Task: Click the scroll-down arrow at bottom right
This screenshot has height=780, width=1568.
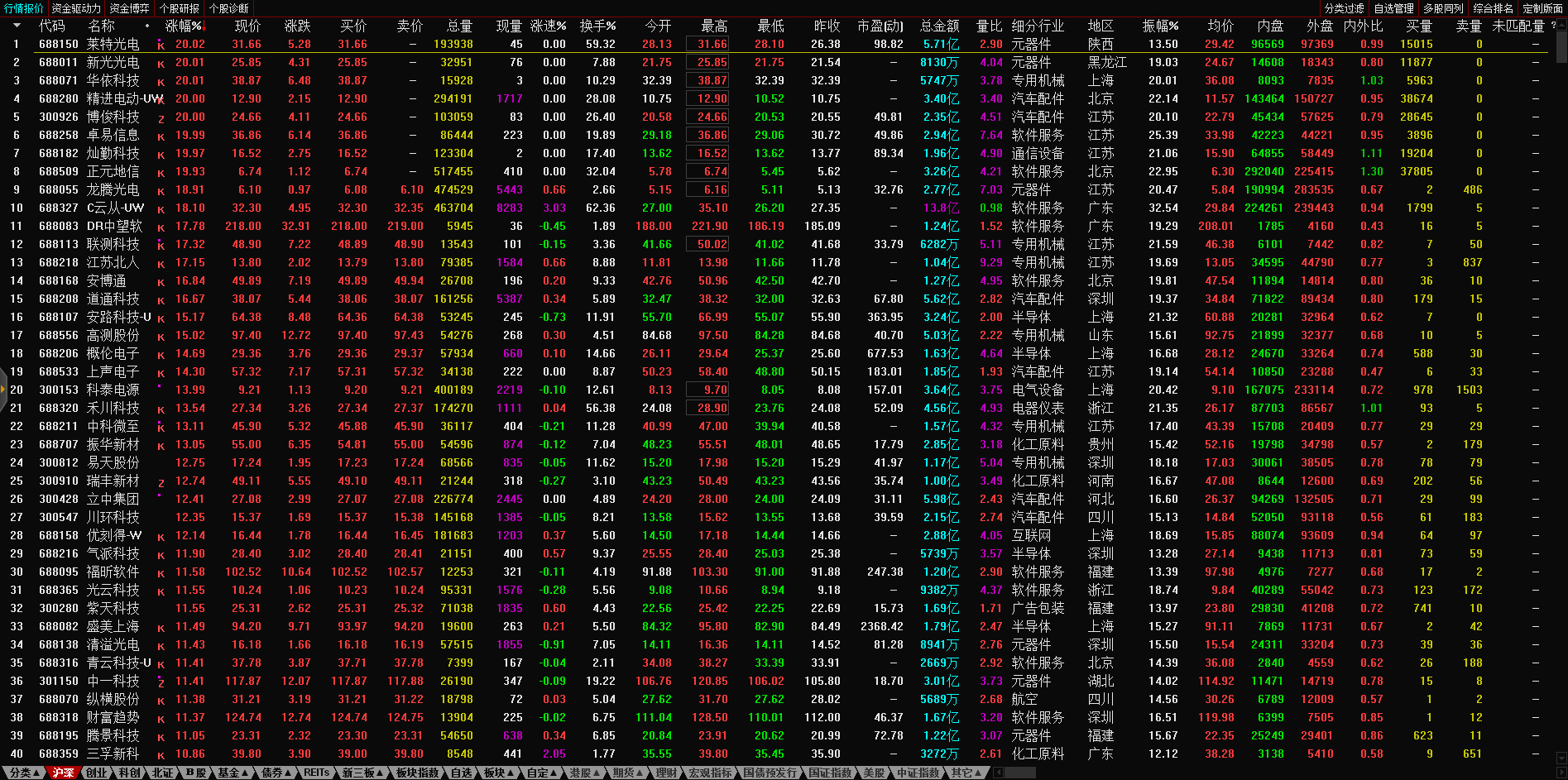Action: point(1561,758)
